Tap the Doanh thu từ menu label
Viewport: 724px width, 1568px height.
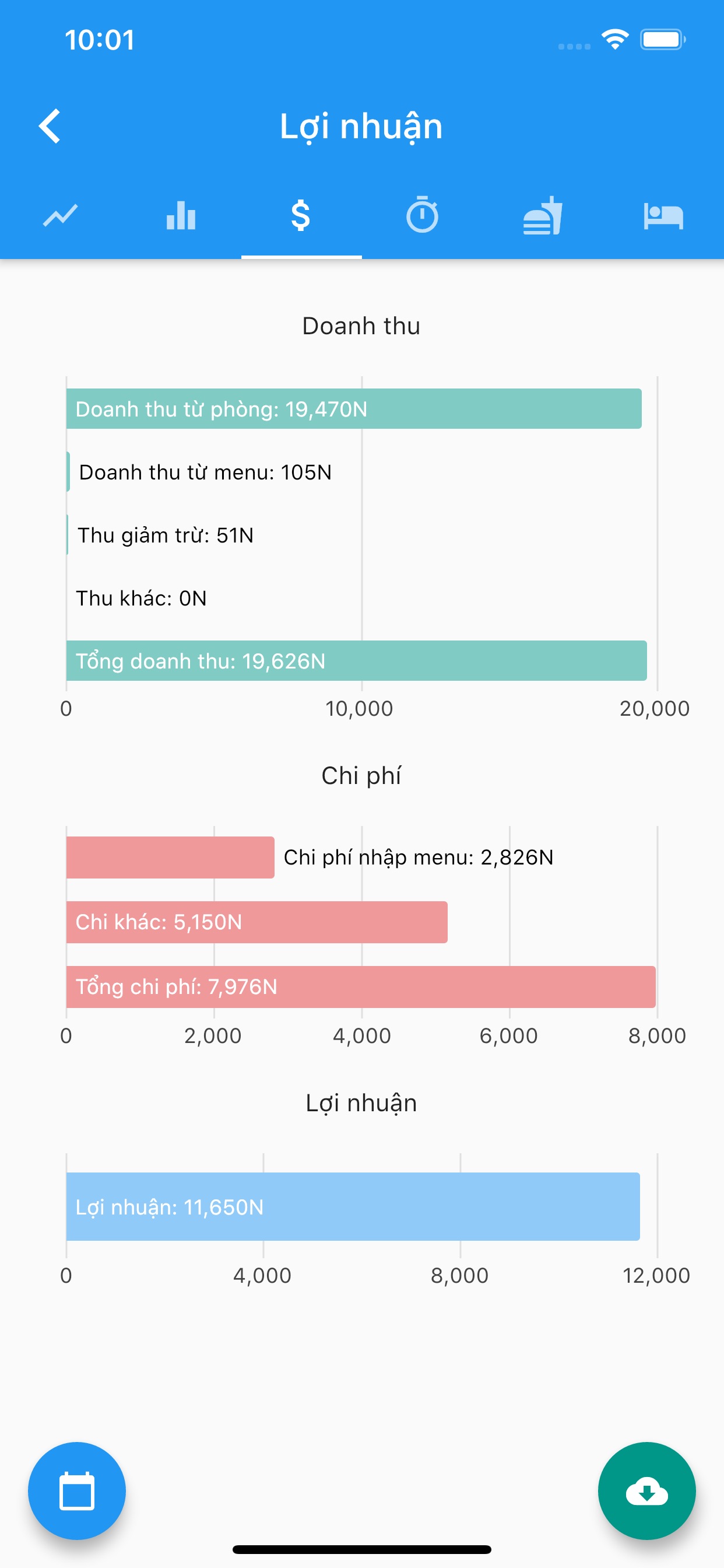pyautogui.click(x=205, y=473)
